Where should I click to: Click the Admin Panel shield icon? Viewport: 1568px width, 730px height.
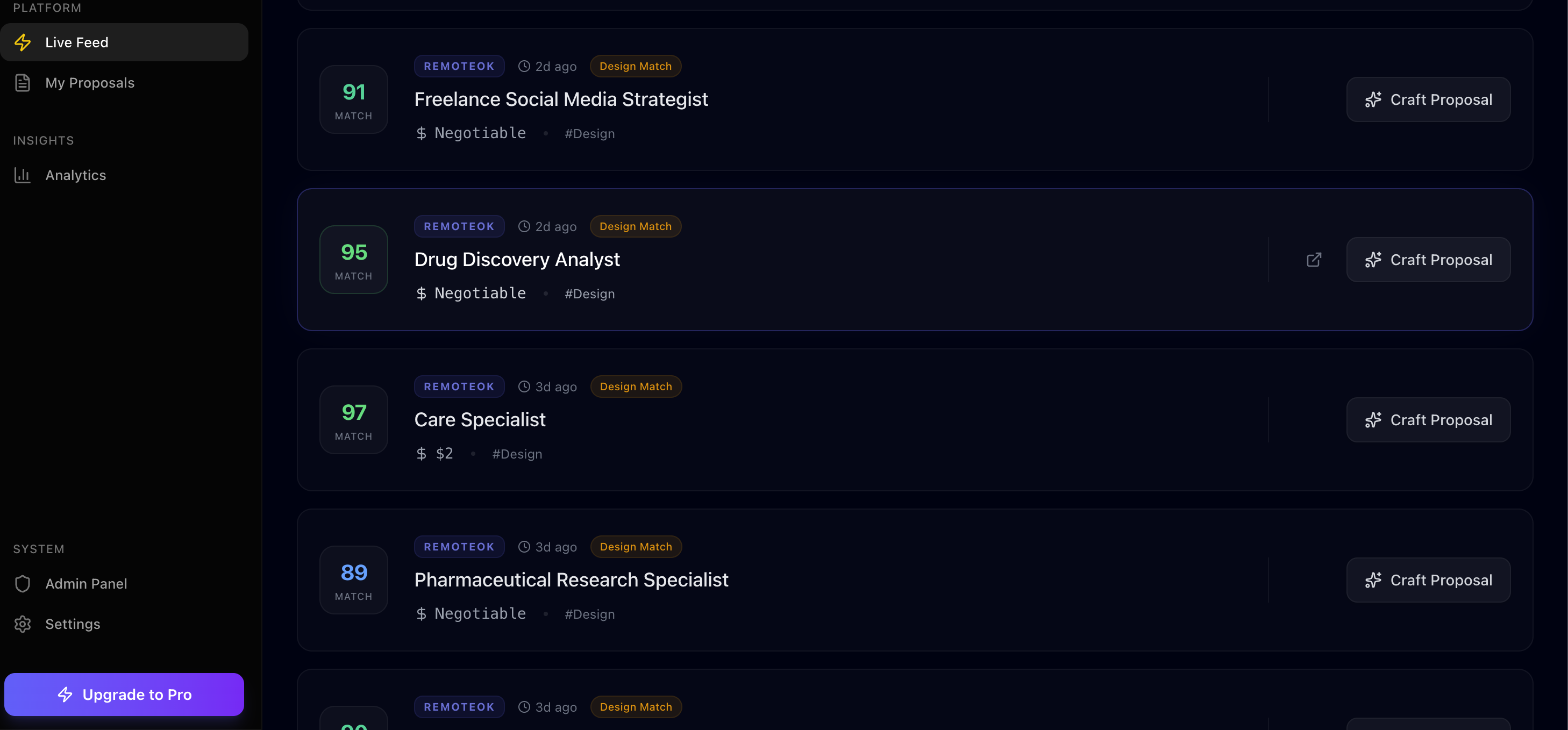pos(23,583)
